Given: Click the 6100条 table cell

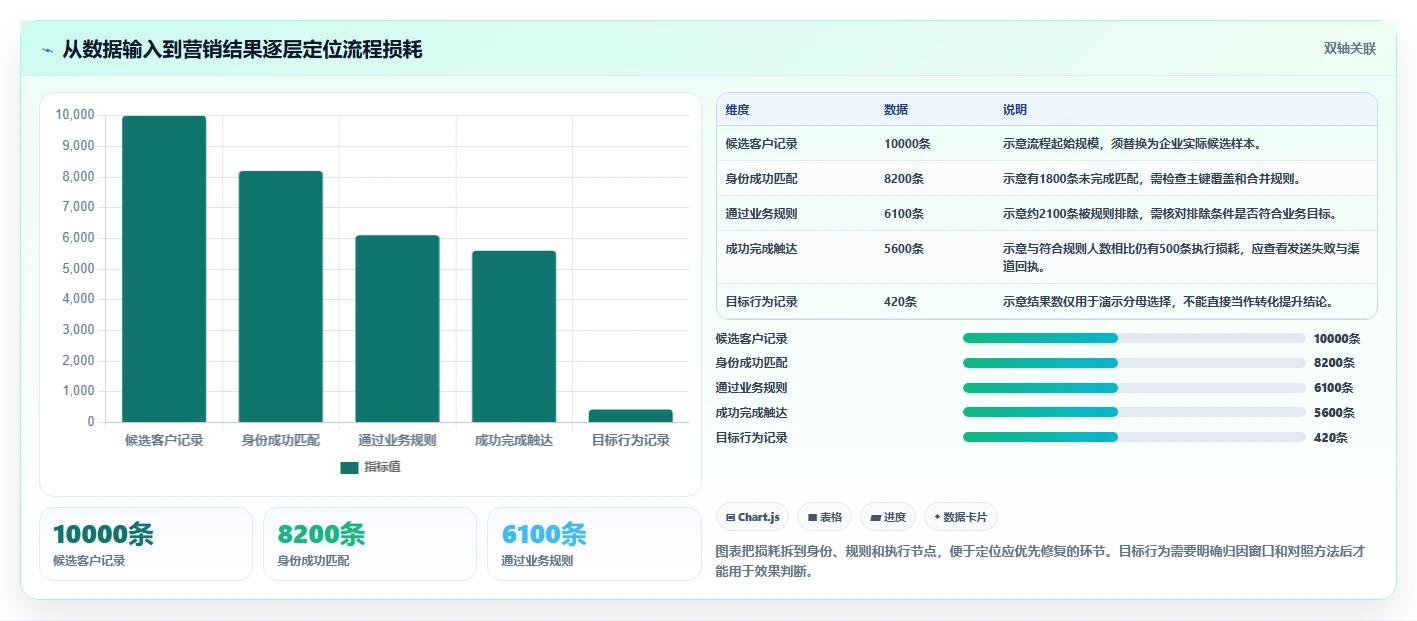Looking at the screenshot, I should [904, 214].
